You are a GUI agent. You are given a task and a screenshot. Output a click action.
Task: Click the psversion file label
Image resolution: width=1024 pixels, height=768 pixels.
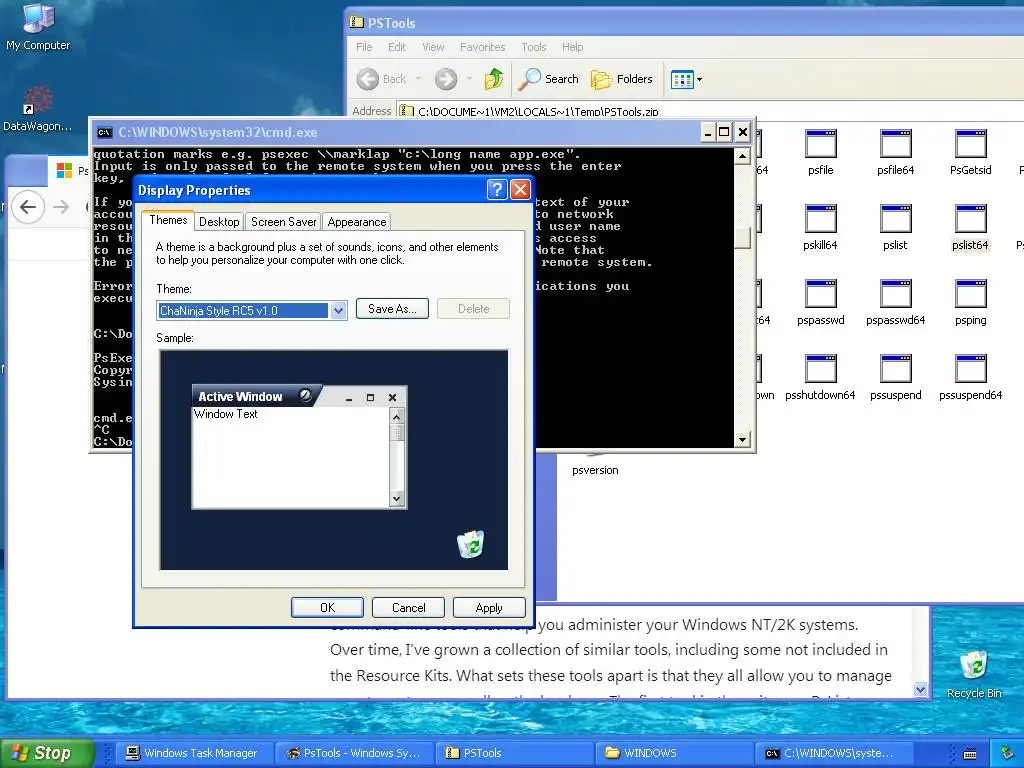595,470
